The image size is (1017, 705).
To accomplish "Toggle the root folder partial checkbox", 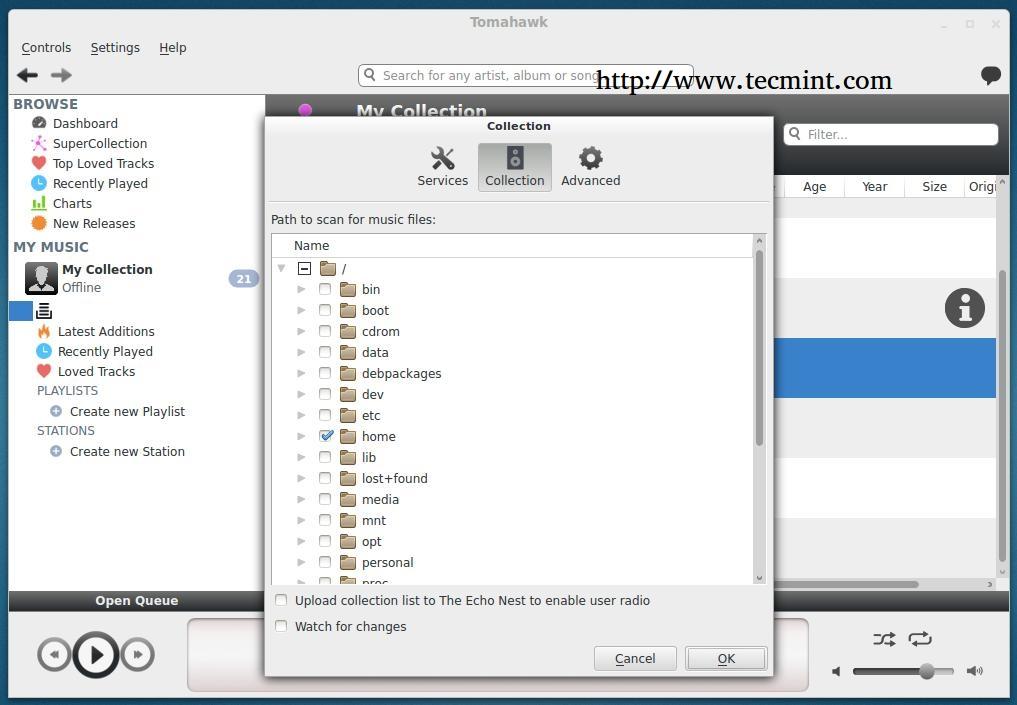I will pyautogui.click(x=304, y=268).
